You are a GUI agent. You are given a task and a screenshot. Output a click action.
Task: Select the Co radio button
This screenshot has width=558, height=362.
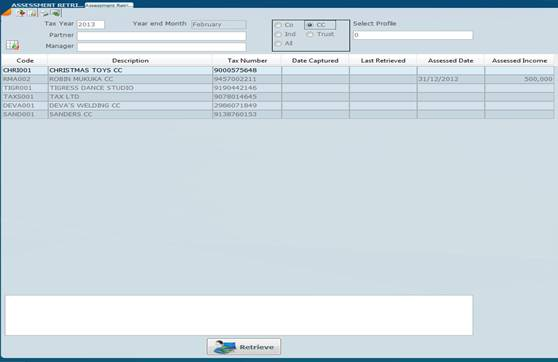tap(278, 25)
